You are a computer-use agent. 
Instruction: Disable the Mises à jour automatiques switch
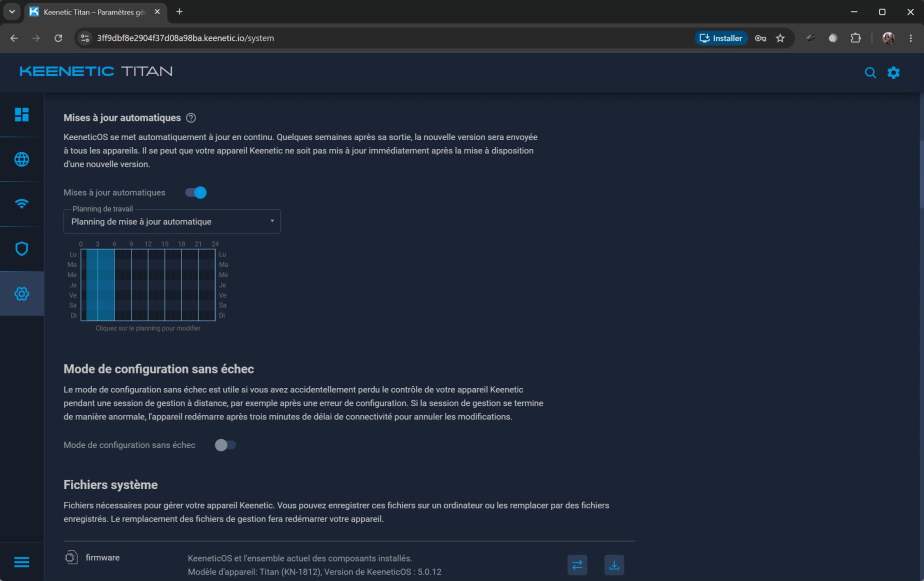tap(196, 193)
